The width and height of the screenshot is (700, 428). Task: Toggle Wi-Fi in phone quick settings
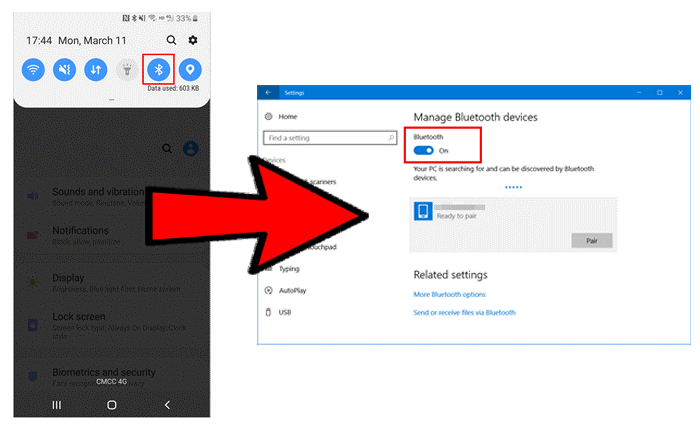[x=33, y=70]
